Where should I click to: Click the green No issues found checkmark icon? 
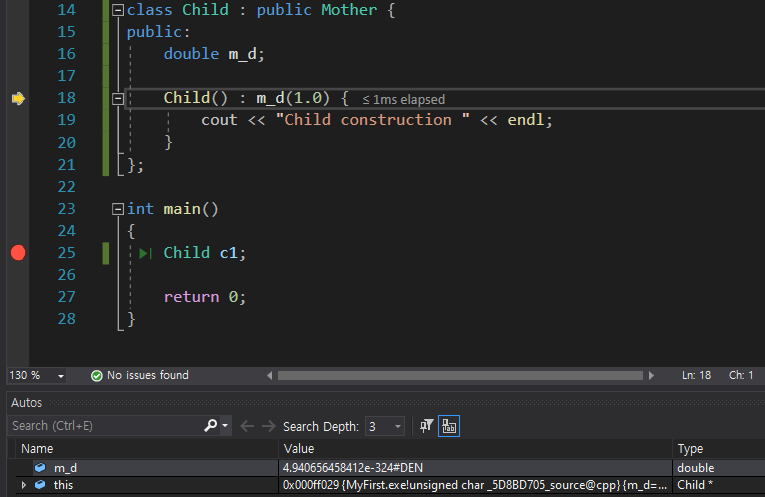click(x=97, y=376)
